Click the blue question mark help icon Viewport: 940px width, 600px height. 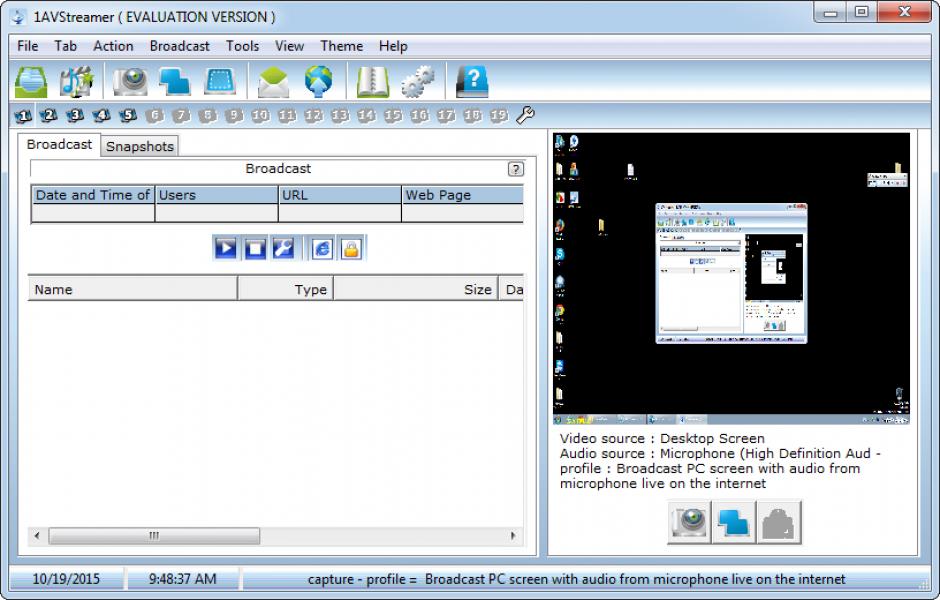(472, 82)
